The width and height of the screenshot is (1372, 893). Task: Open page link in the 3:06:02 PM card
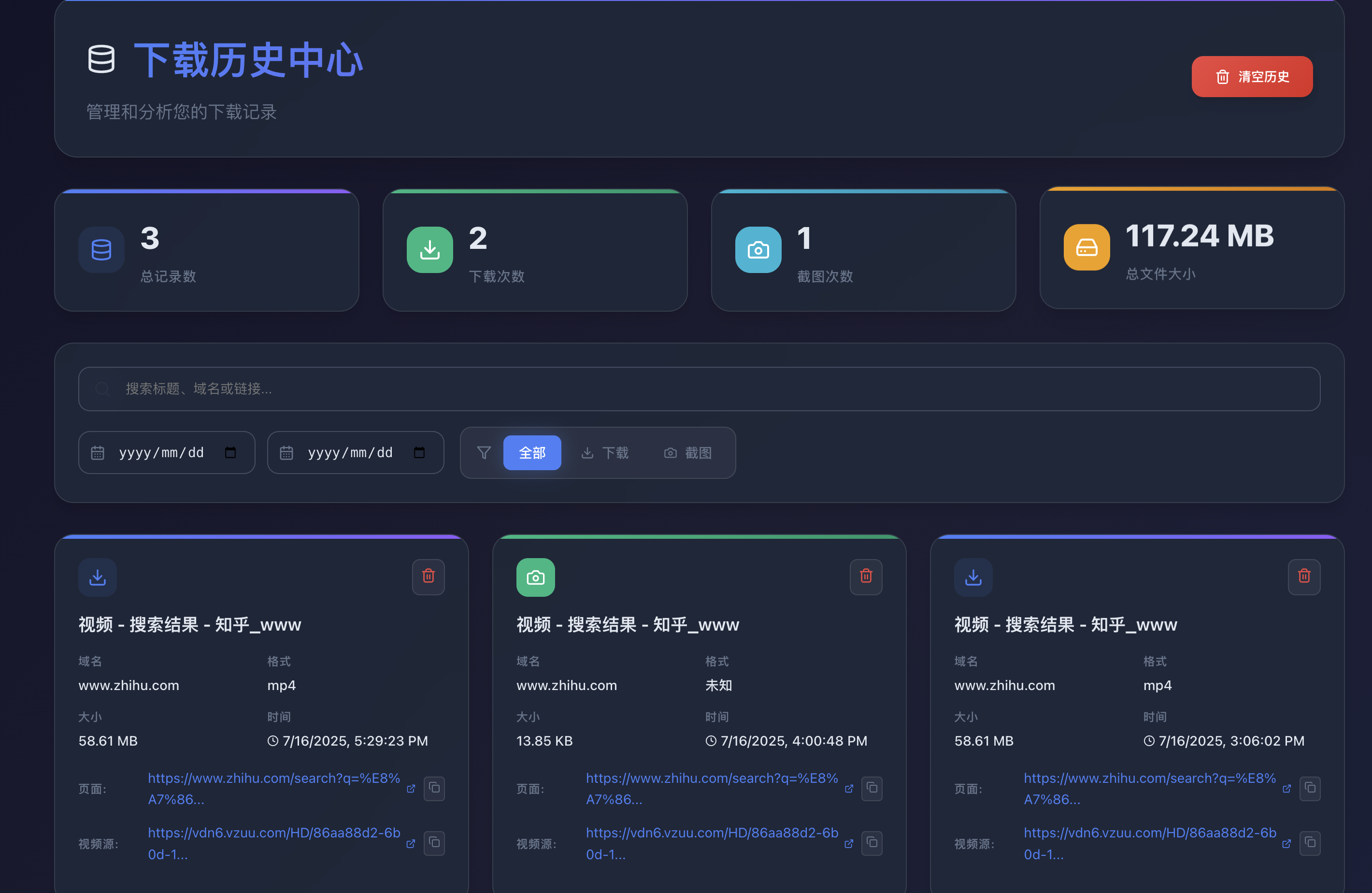coord(1150,789)
